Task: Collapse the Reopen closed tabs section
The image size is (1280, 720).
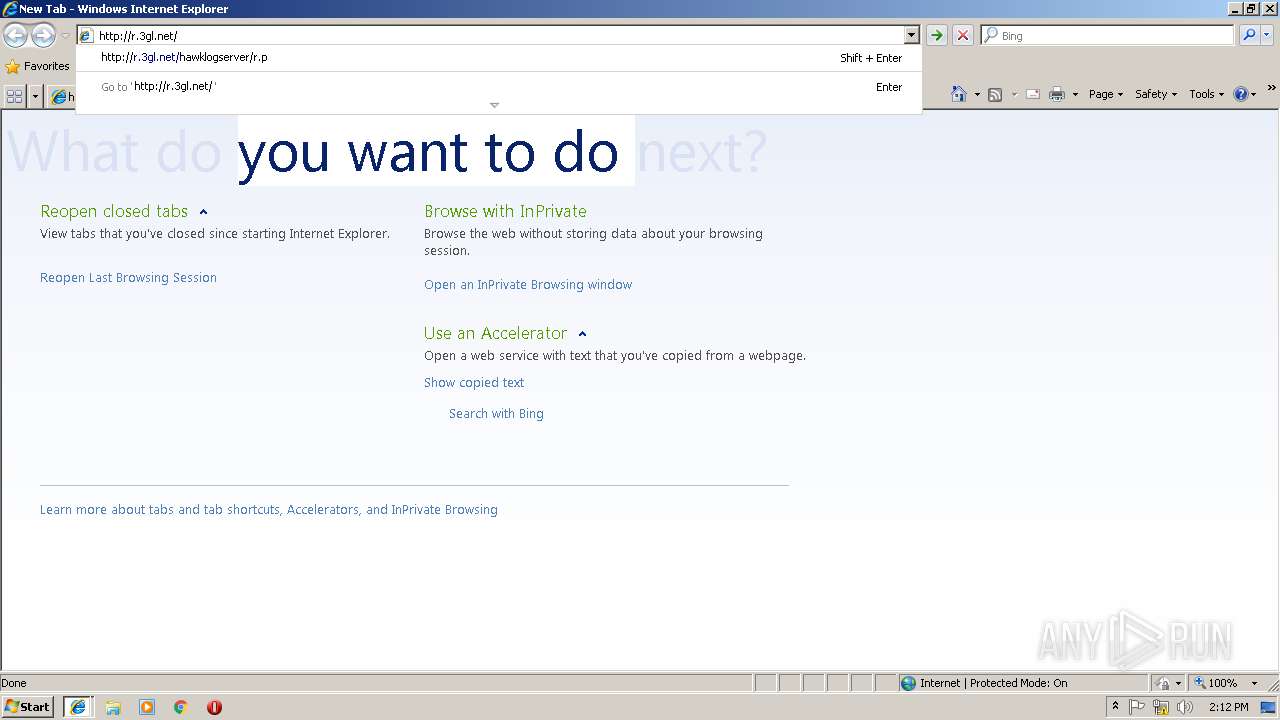Action: point(203,212)
